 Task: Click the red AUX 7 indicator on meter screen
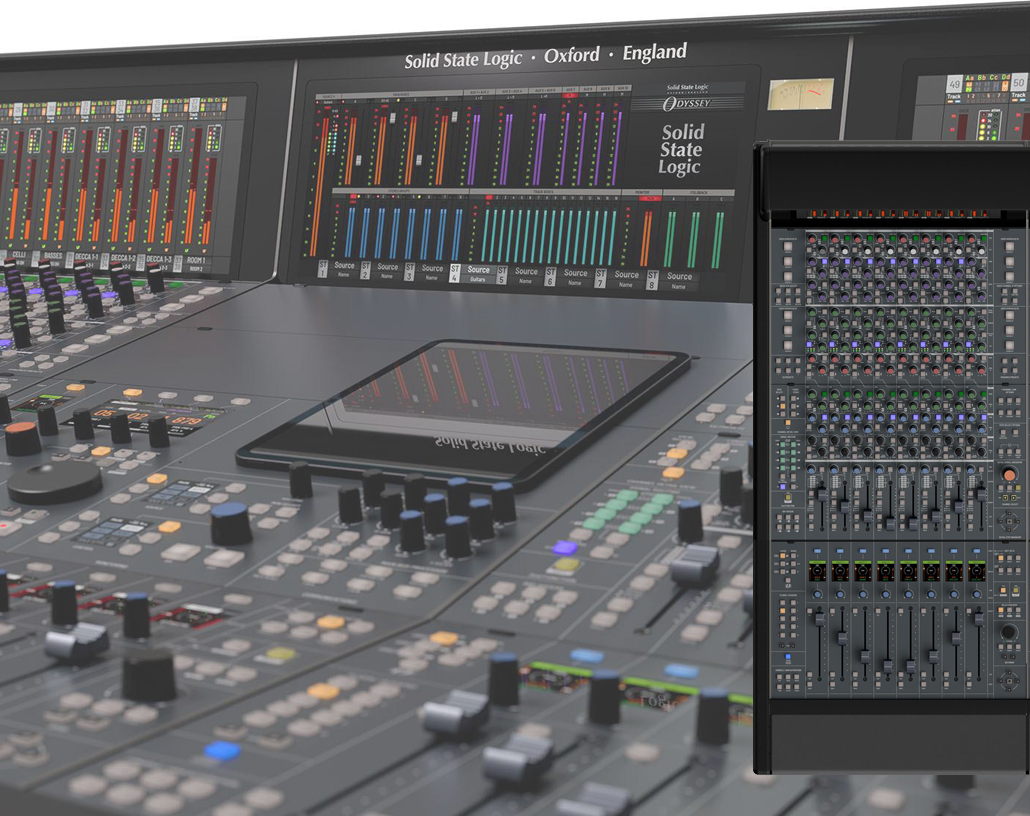point(570,95)
